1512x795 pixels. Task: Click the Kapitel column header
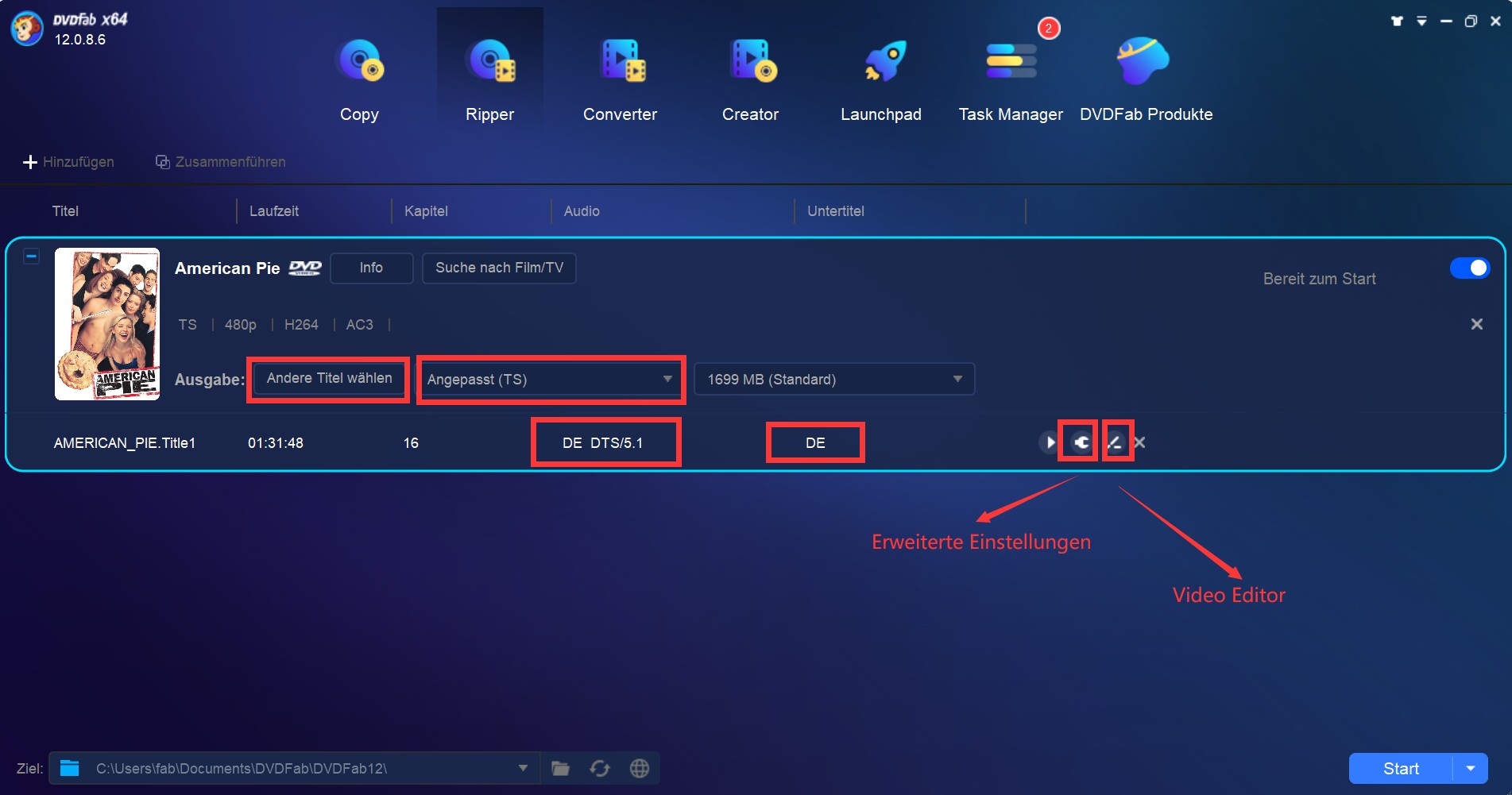(426, 211)
